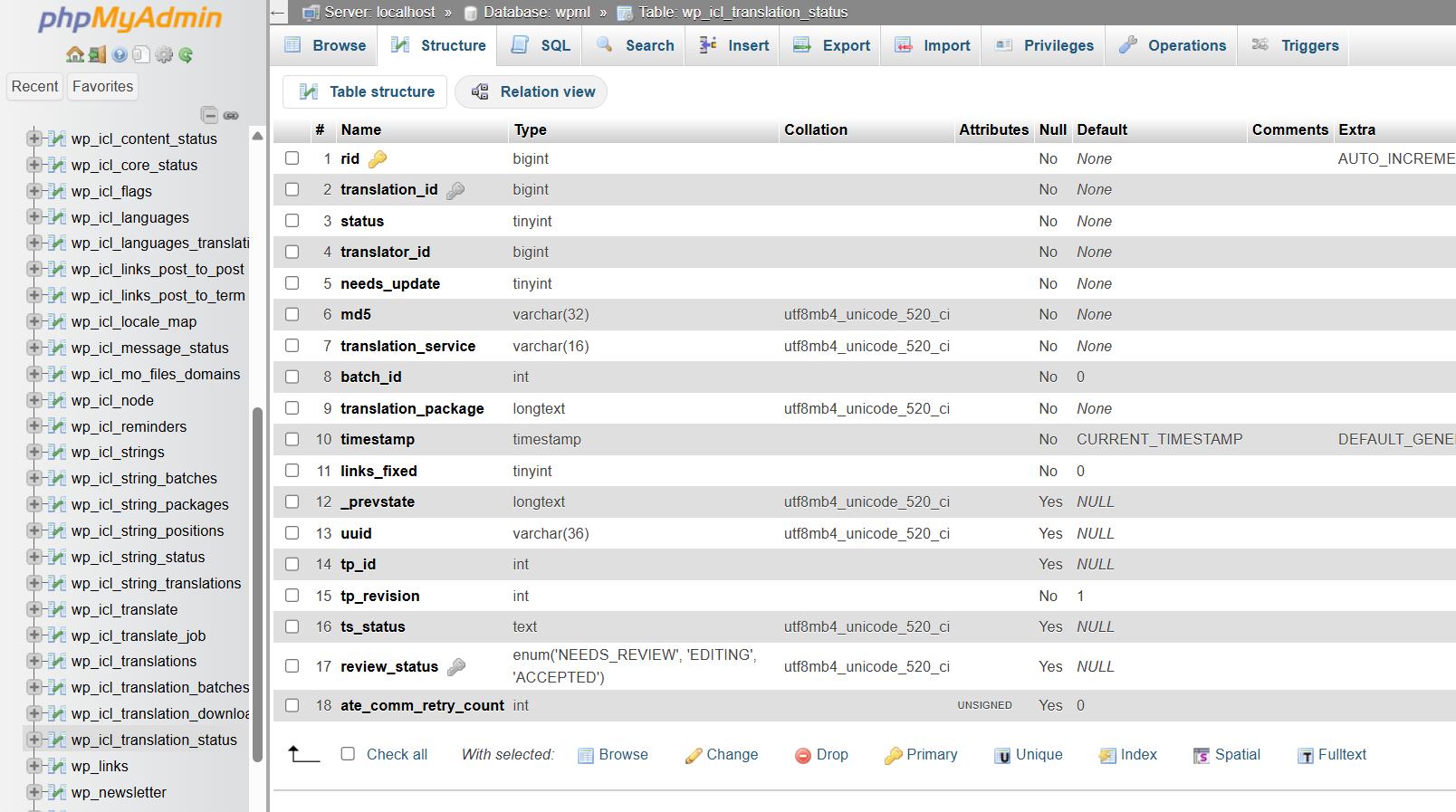
Task: Expand the wp_icl_string_status tree node
Action: (x=34, y=557)
